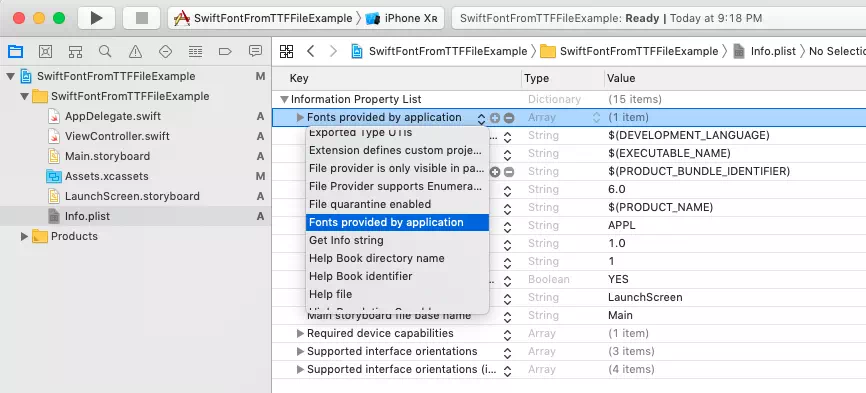Viewport: 866px width, 393px height.
Task: Click the $(PRODUCT_BUNDLE_IDENTIFIER) value
Action: click(x=699, y=171)
